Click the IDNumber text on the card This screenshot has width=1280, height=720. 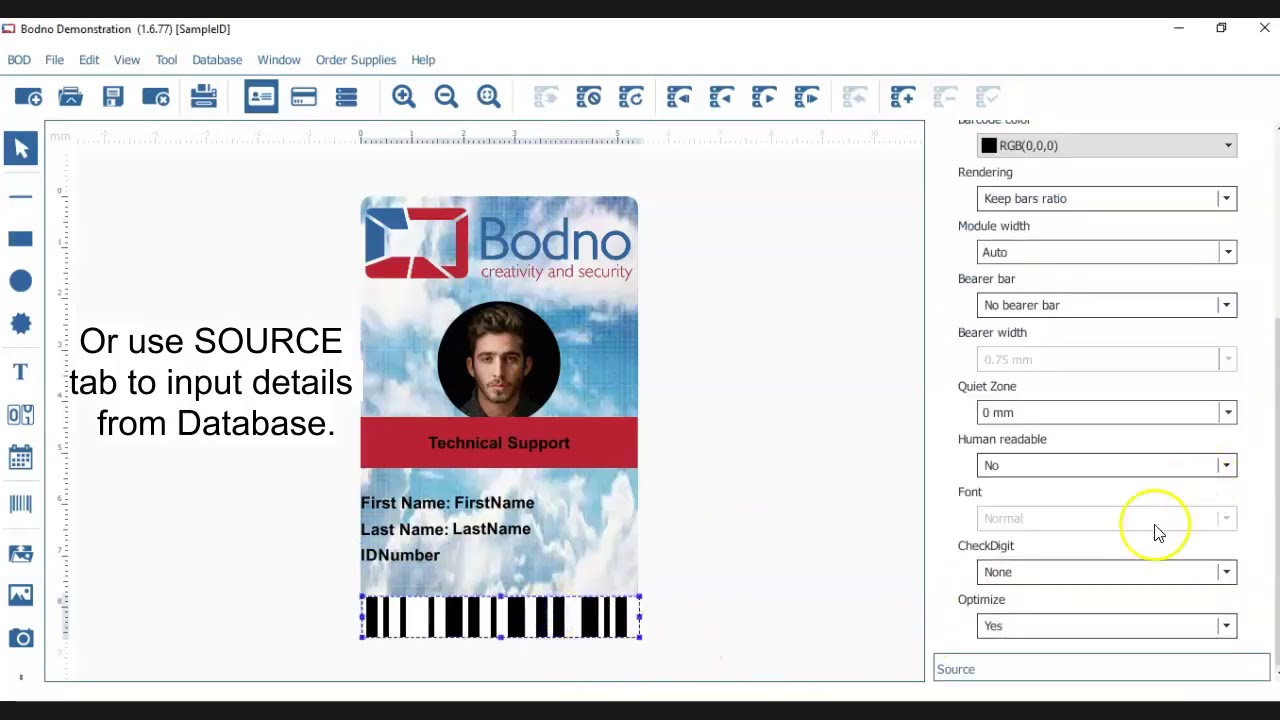pyautogui.click(x=400, y=555)
